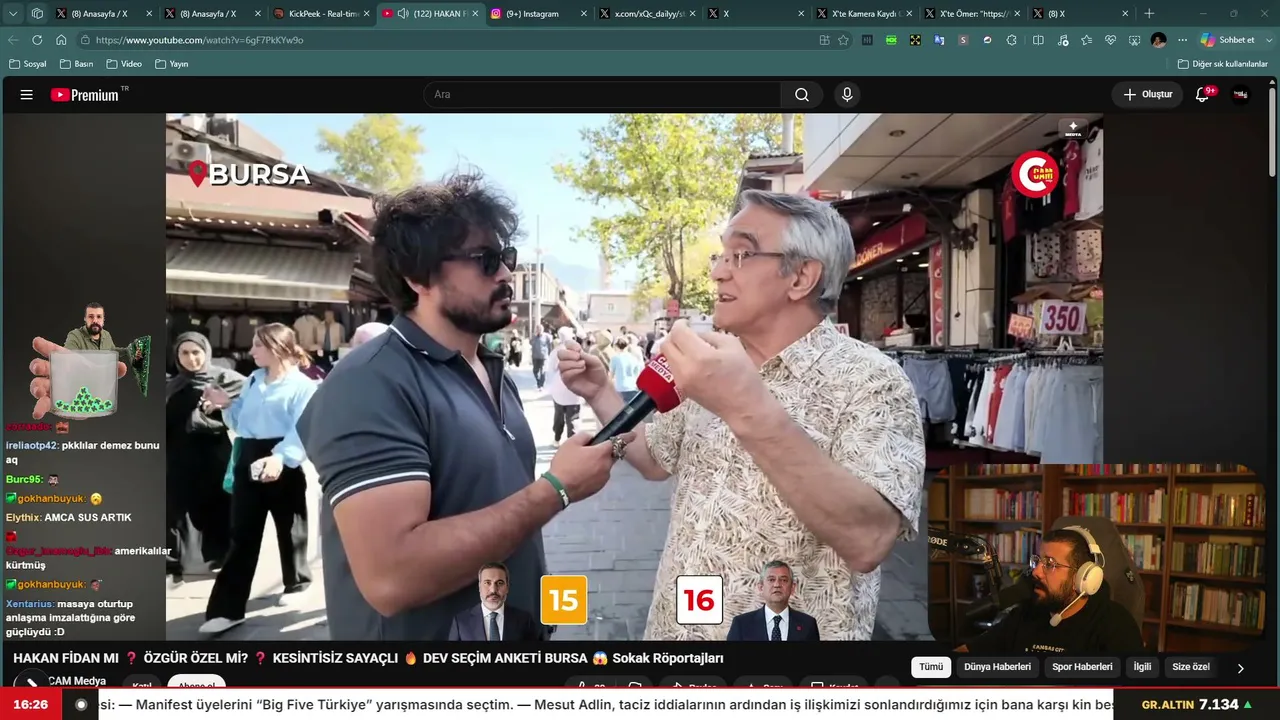Open the Yayın bookmarks folder

point(172,64)
